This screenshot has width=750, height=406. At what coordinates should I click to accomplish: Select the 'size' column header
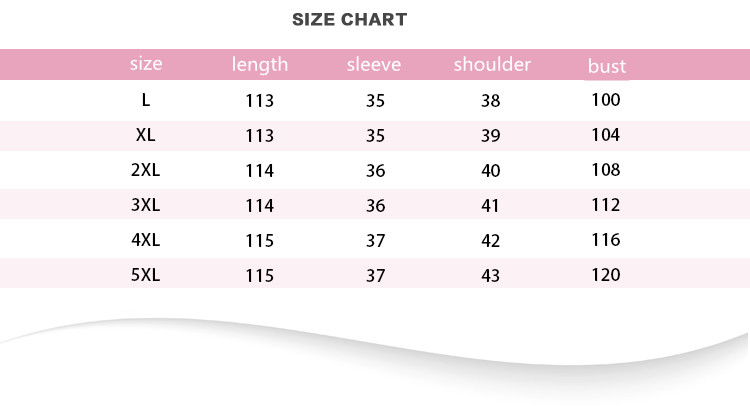point(146,64)
